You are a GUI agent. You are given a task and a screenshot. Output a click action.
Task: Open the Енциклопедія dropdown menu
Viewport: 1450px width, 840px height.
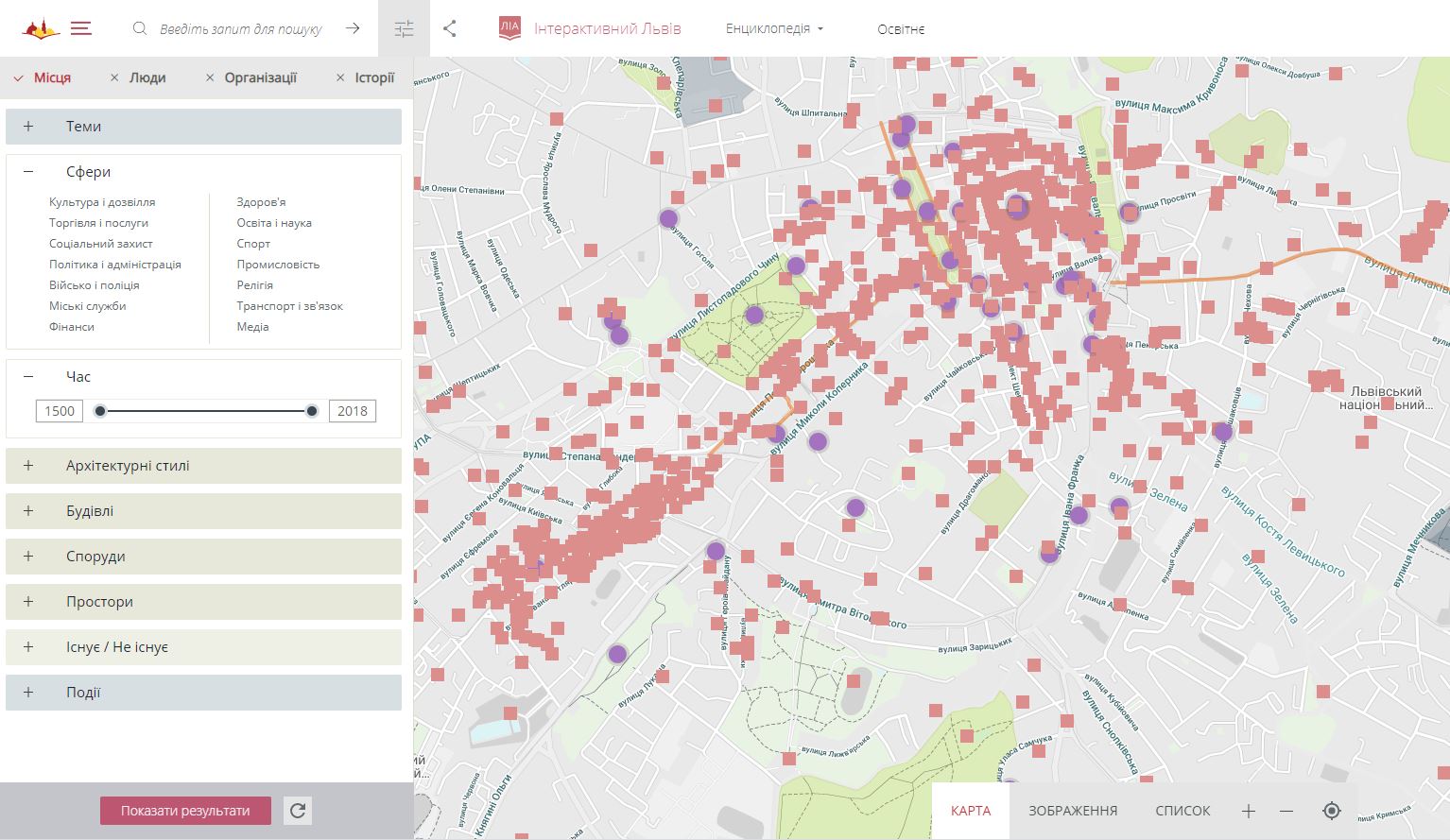pos(774,28)
